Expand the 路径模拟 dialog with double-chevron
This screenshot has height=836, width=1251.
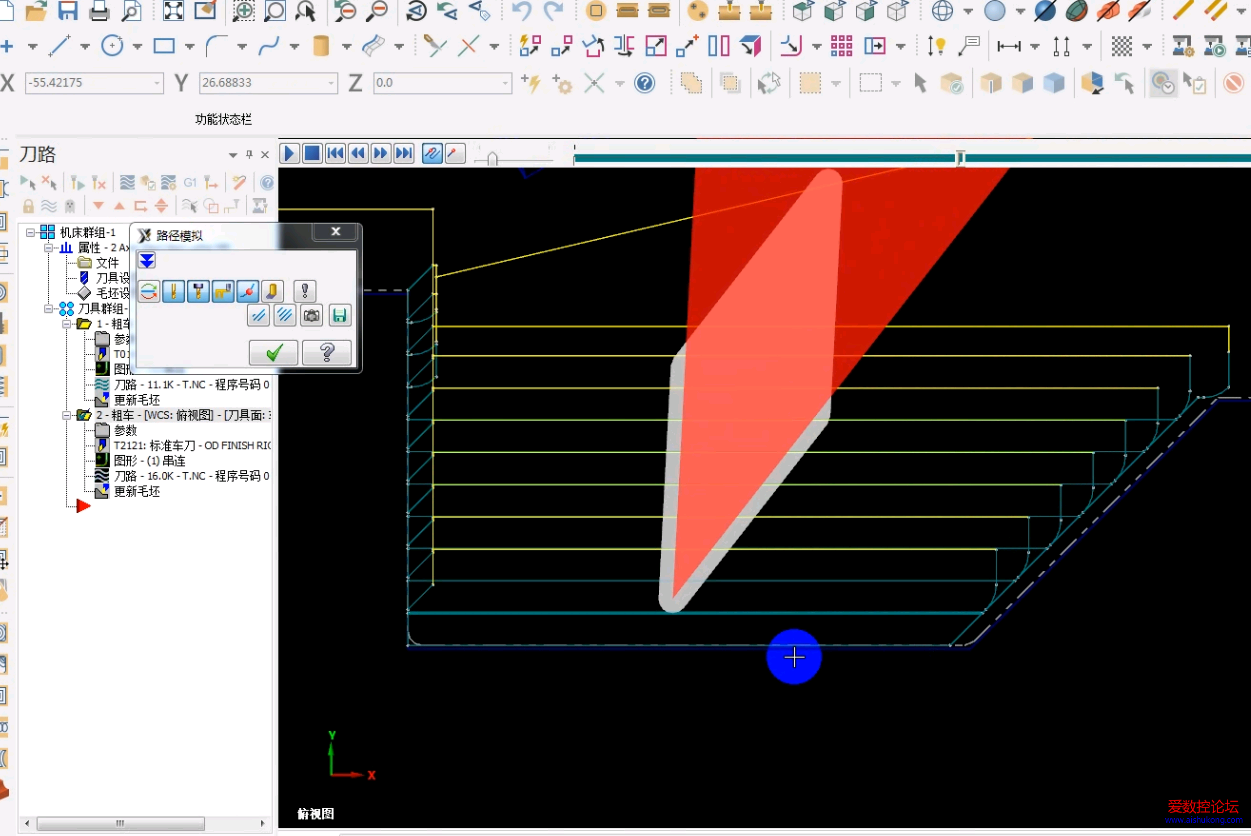tap(147, 261)
